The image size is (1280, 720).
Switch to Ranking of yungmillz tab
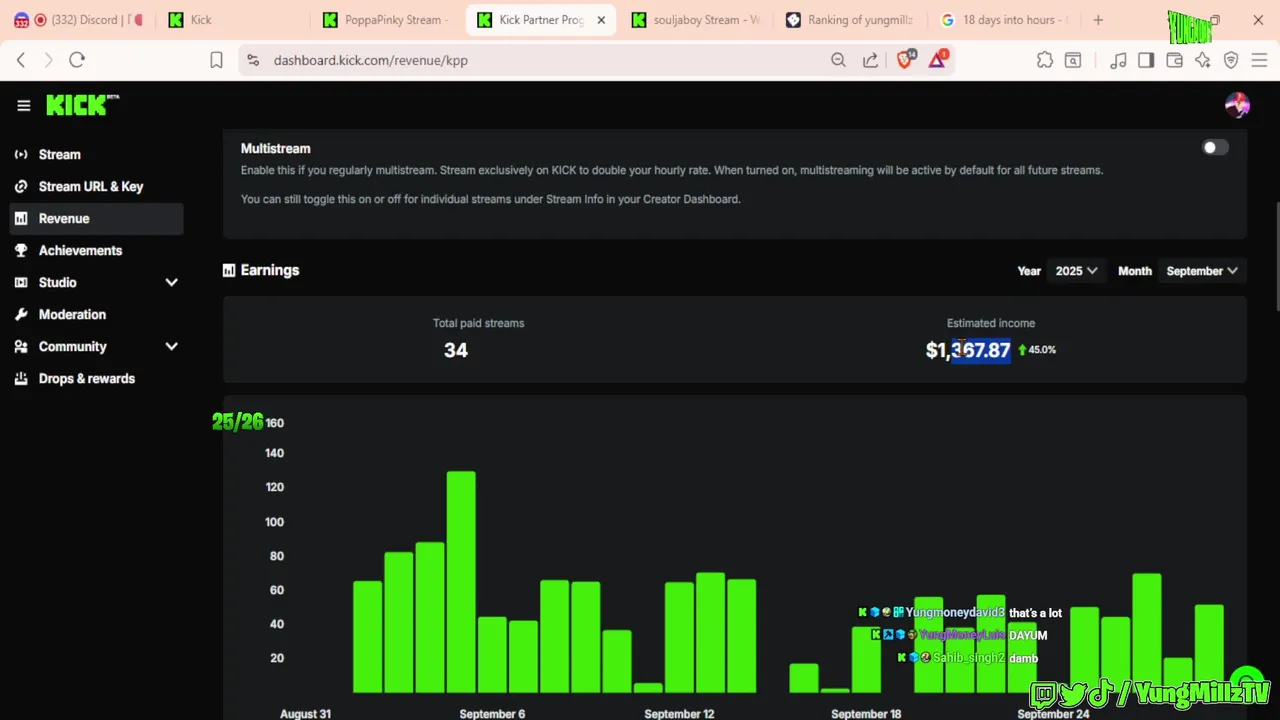(852, 20)
